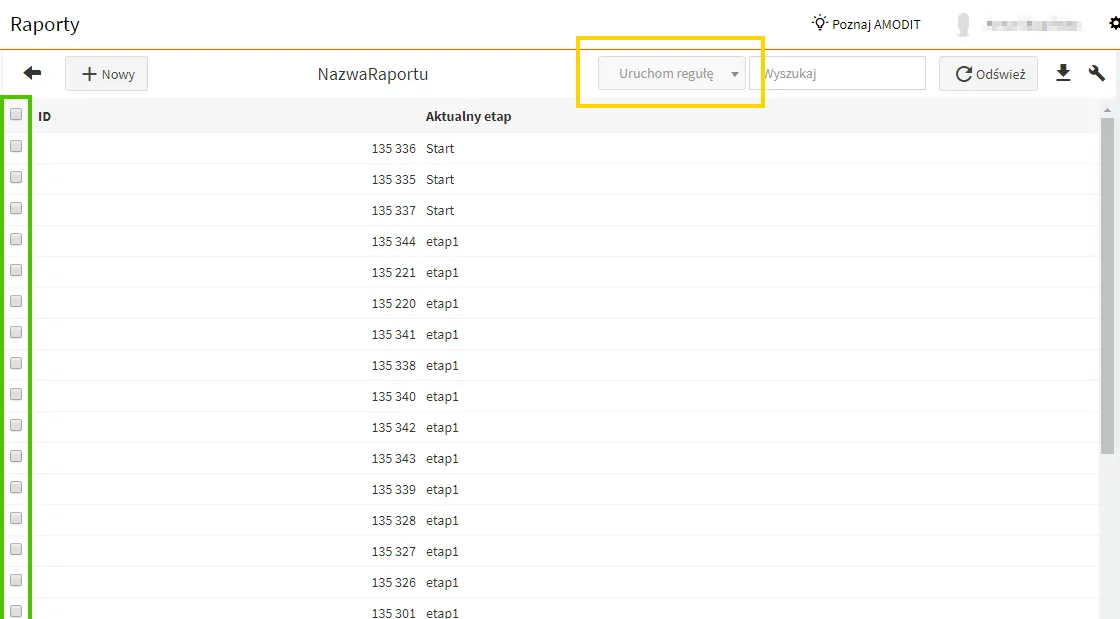Click the lightbulb Poznaj AMODIT icon
1120x619 pixels.
819,23
